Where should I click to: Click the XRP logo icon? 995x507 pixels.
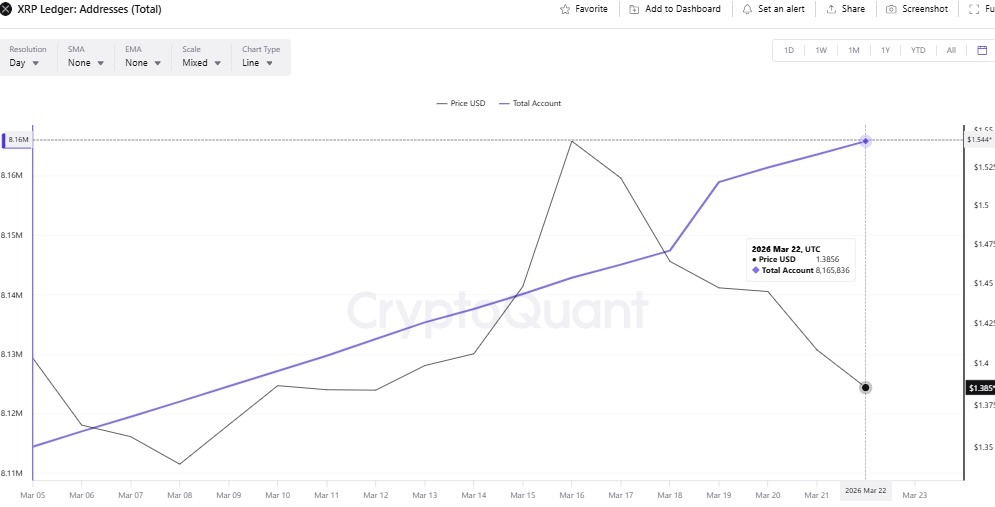tap(7, 9)
